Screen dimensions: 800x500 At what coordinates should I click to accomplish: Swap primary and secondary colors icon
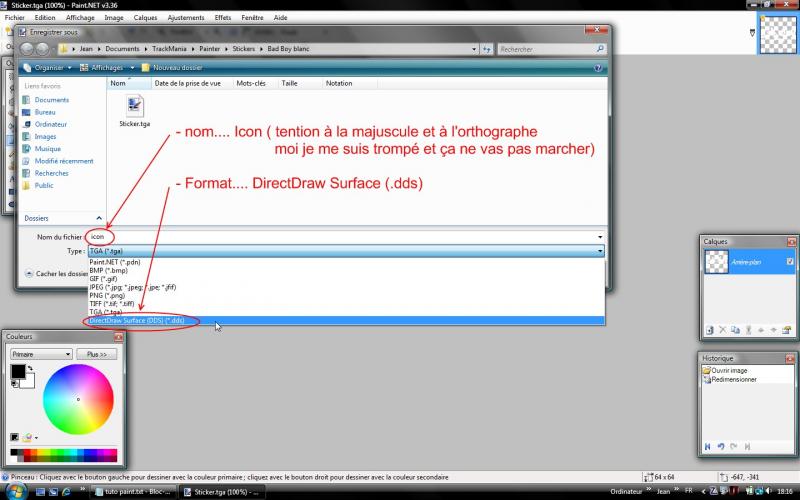point(30,368)
